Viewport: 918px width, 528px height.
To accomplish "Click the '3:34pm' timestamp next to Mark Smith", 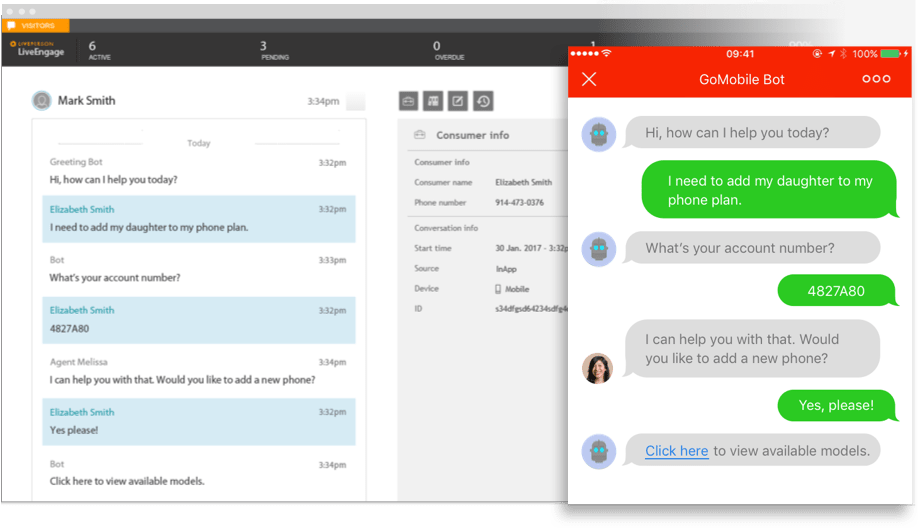I will click(323, 101).
